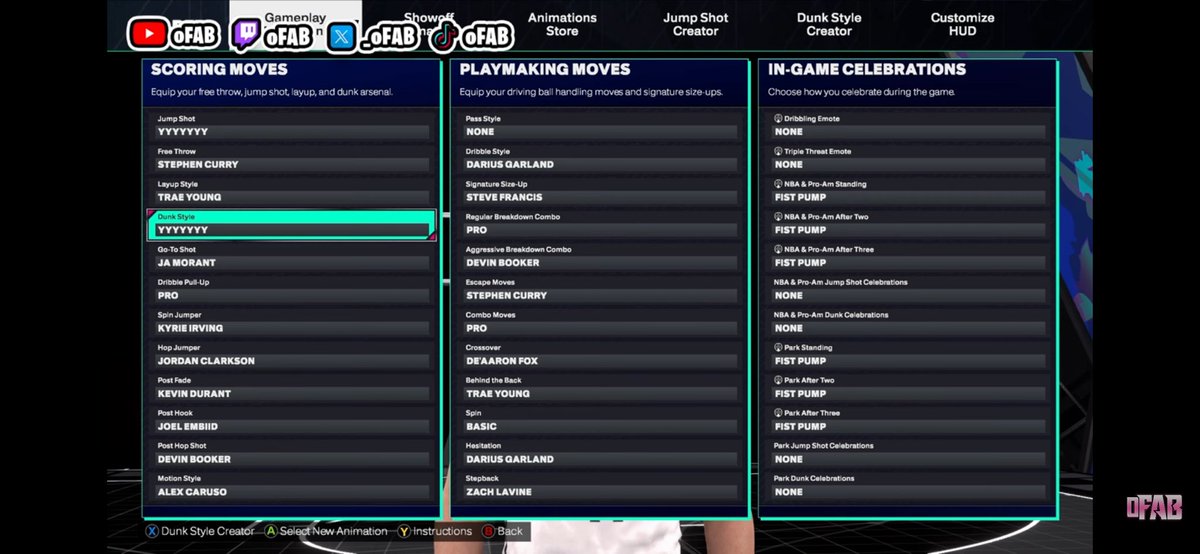Select the highlighted Dunk Style slot

click(292, 224)
